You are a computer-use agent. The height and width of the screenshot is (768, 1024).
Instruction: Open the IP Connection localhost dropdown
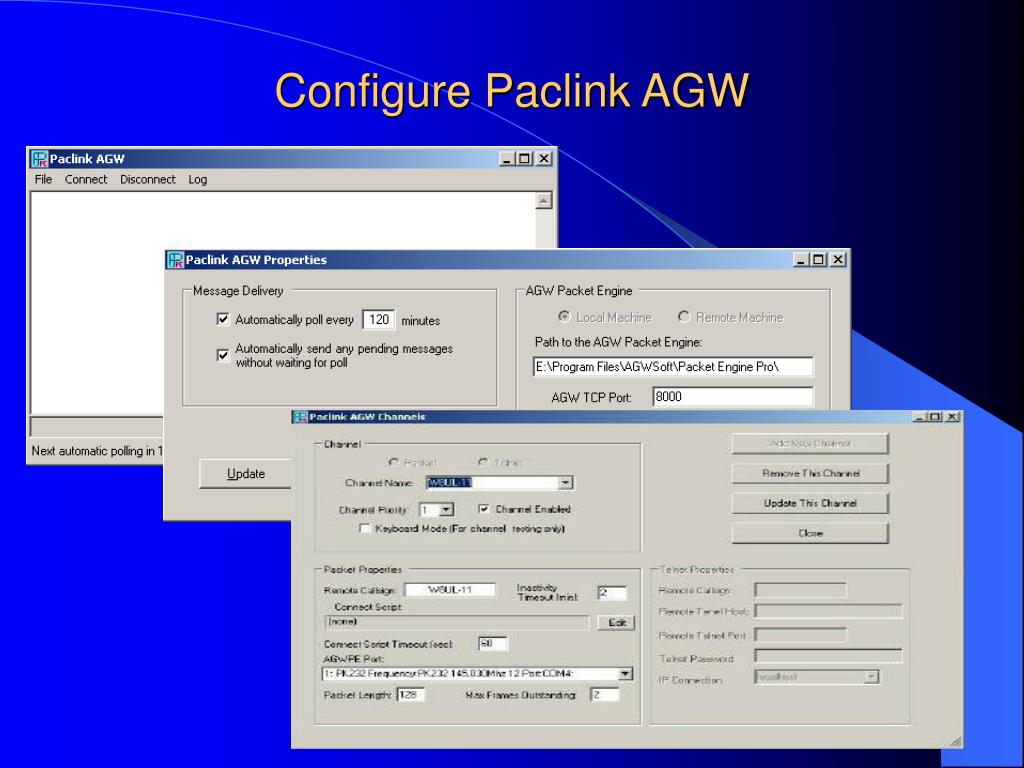(x=871, y=677)
